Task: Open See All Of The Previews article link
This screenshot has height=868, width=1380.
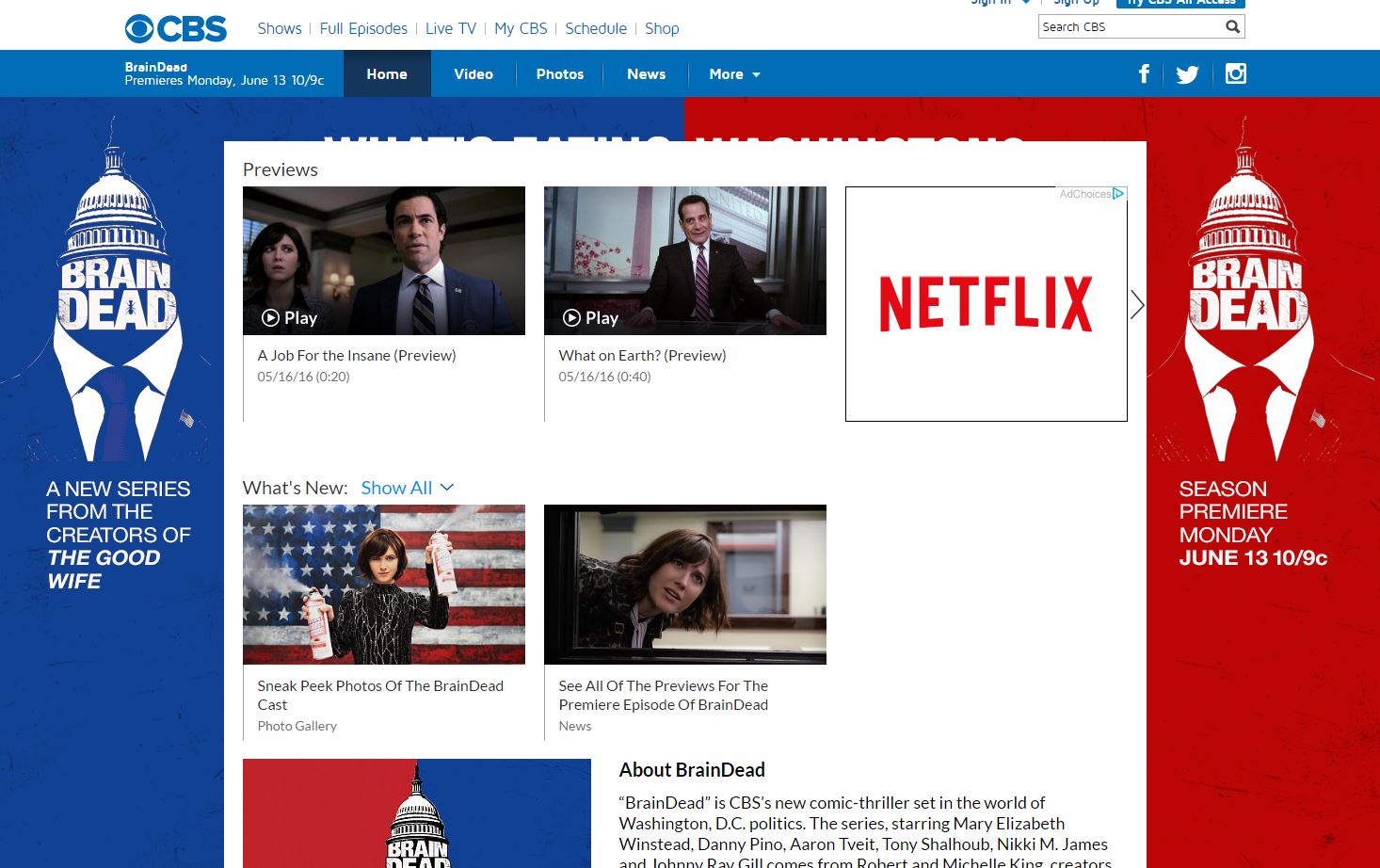Action: point(664,695)
